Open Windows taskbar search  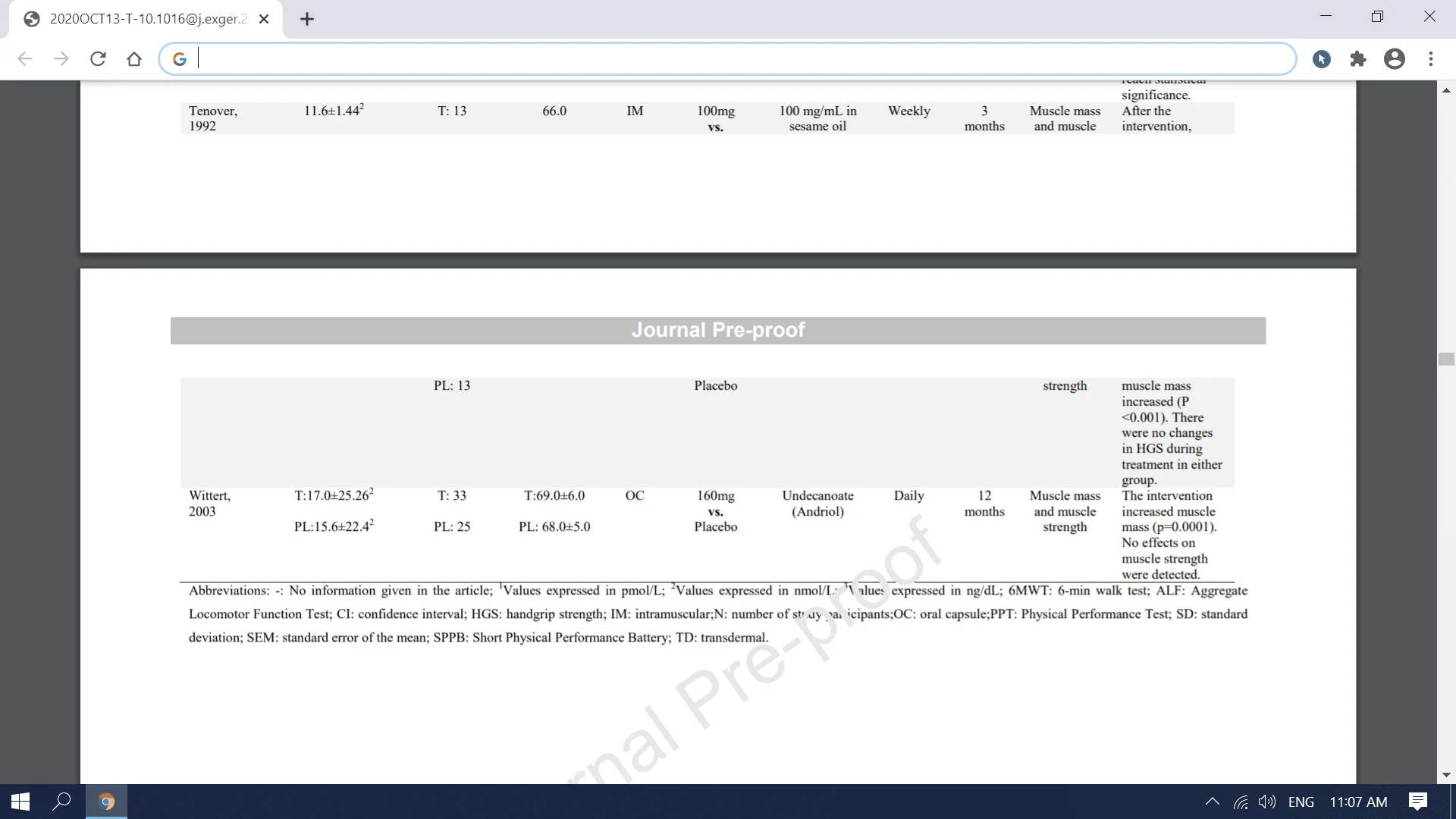click(x=61, y=802)
